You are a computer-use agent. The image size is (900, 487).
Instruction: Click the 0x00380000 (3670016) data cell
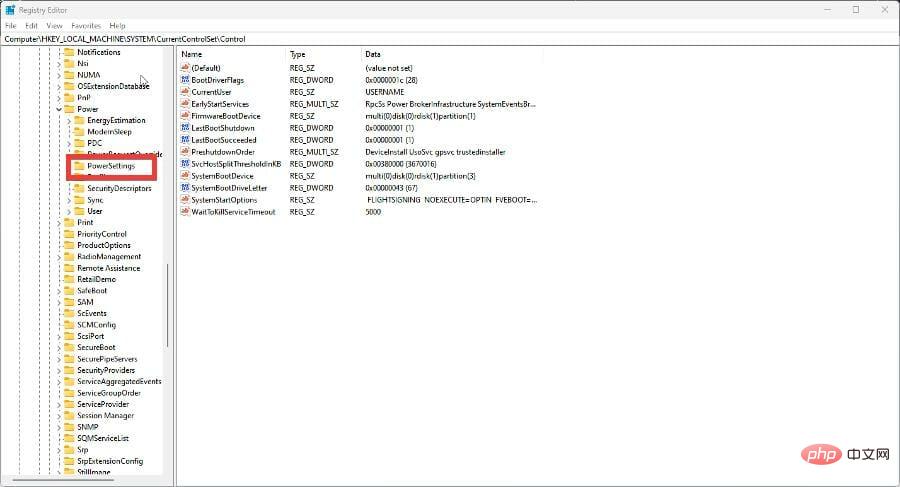pyautogui.click(x=401, y=164)
